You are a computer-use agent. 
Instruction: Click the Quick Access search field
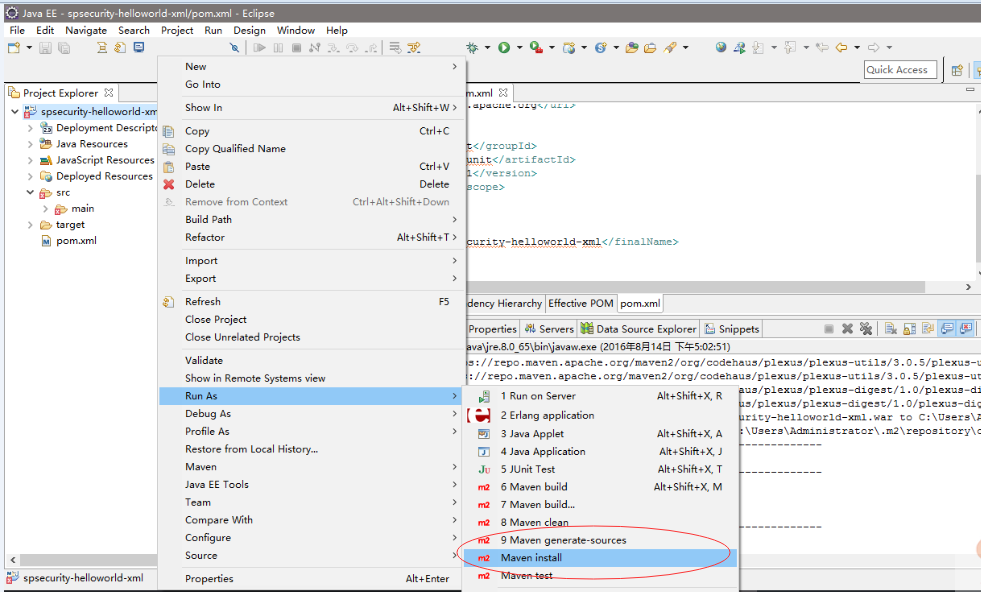pyautogui.click(x=900, y=70)
